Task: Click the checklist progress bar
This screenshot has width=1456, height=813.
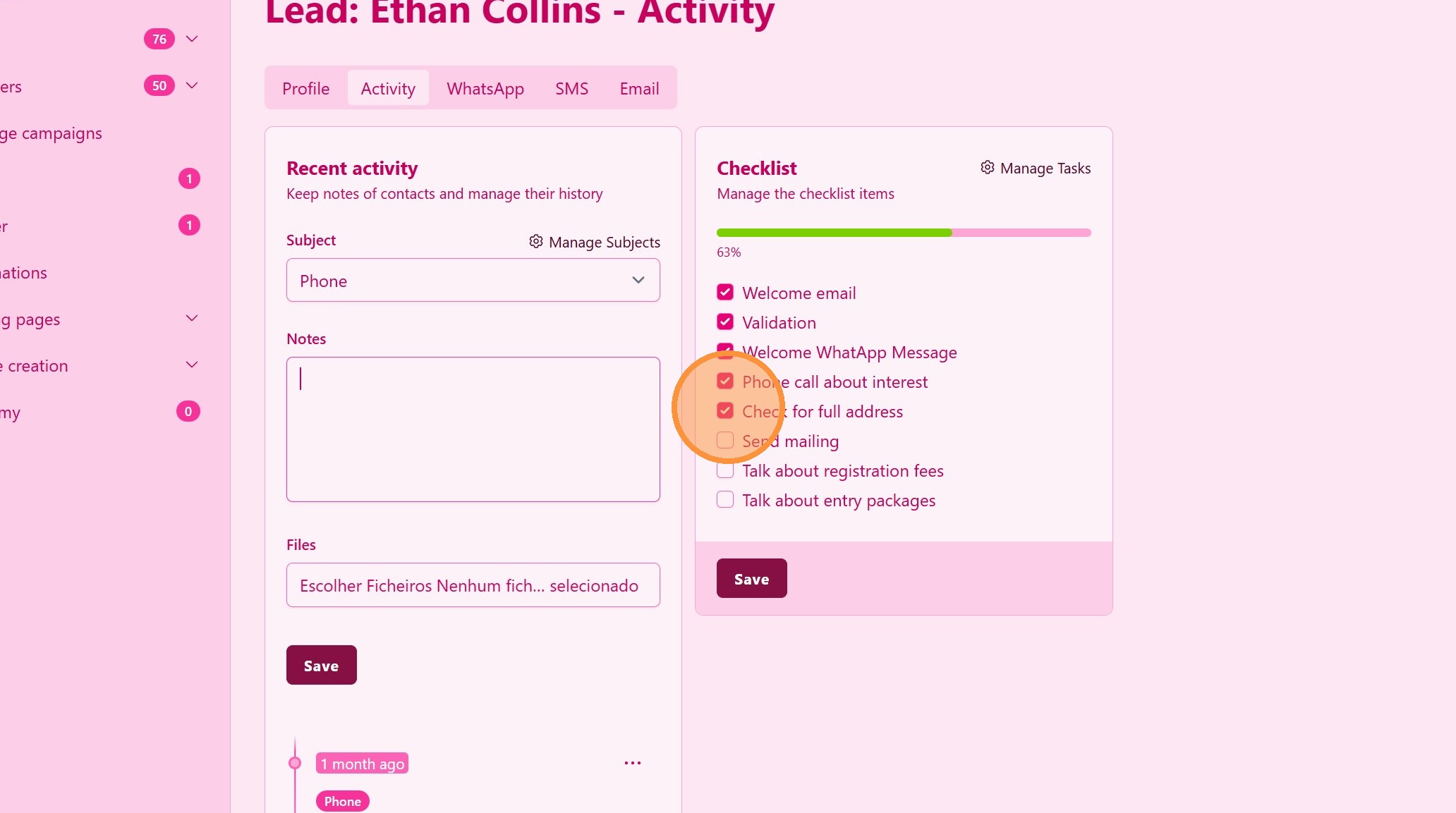Action: [x=903, y=233]
